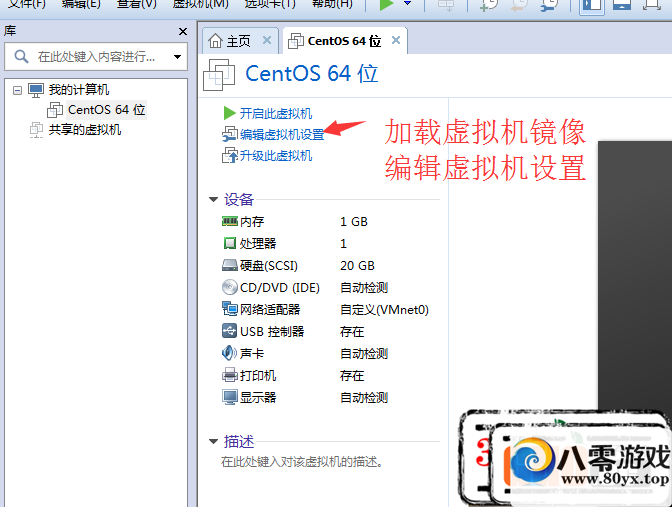Image resolution: width=672 pixels, height=507 pixels.
Task: Click the green power-on play toolbar button
Action: point(386,4)
